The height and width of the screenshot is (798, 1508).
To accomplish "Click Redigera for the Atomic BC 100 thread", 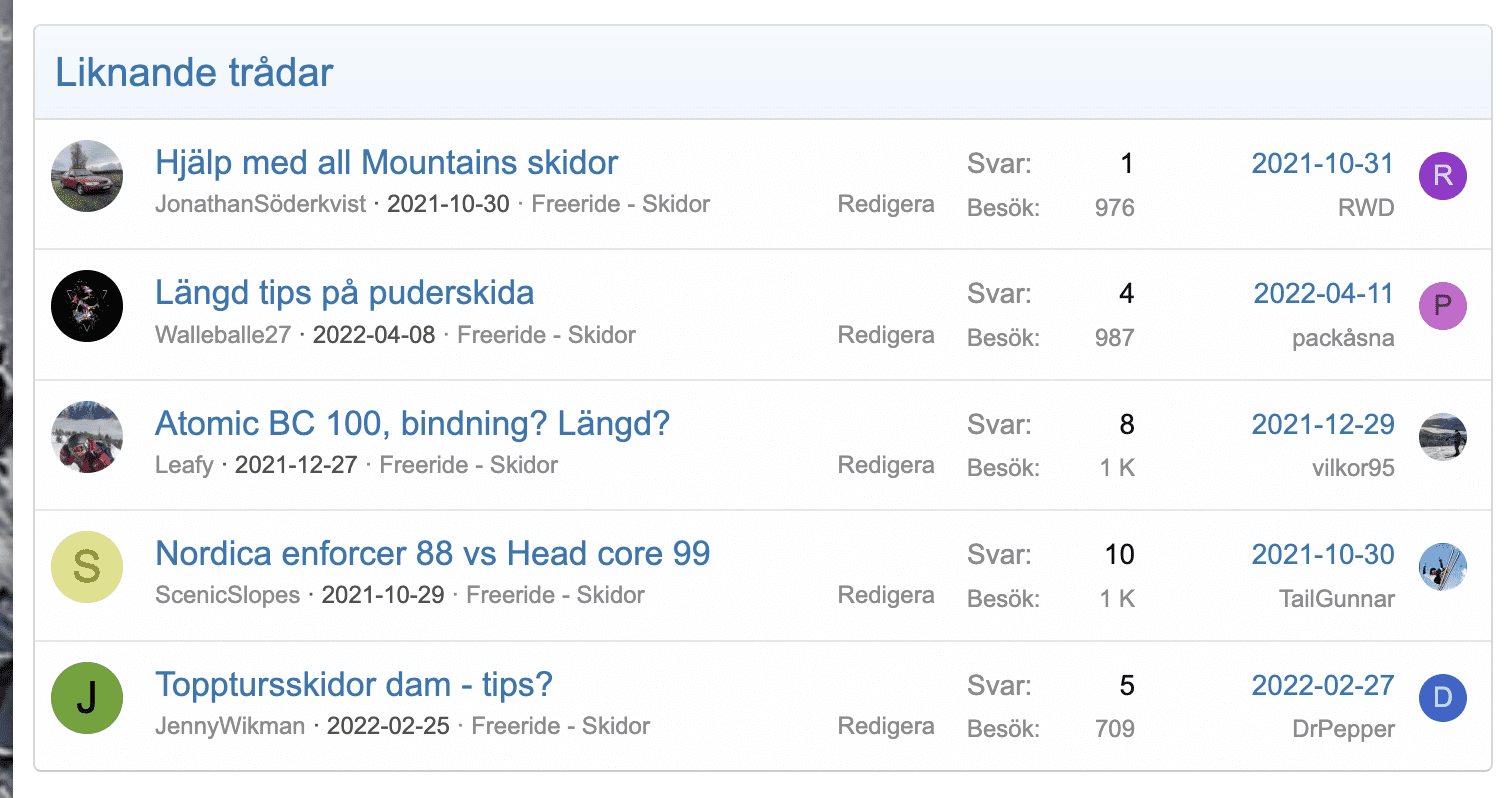I will point(885,465).
